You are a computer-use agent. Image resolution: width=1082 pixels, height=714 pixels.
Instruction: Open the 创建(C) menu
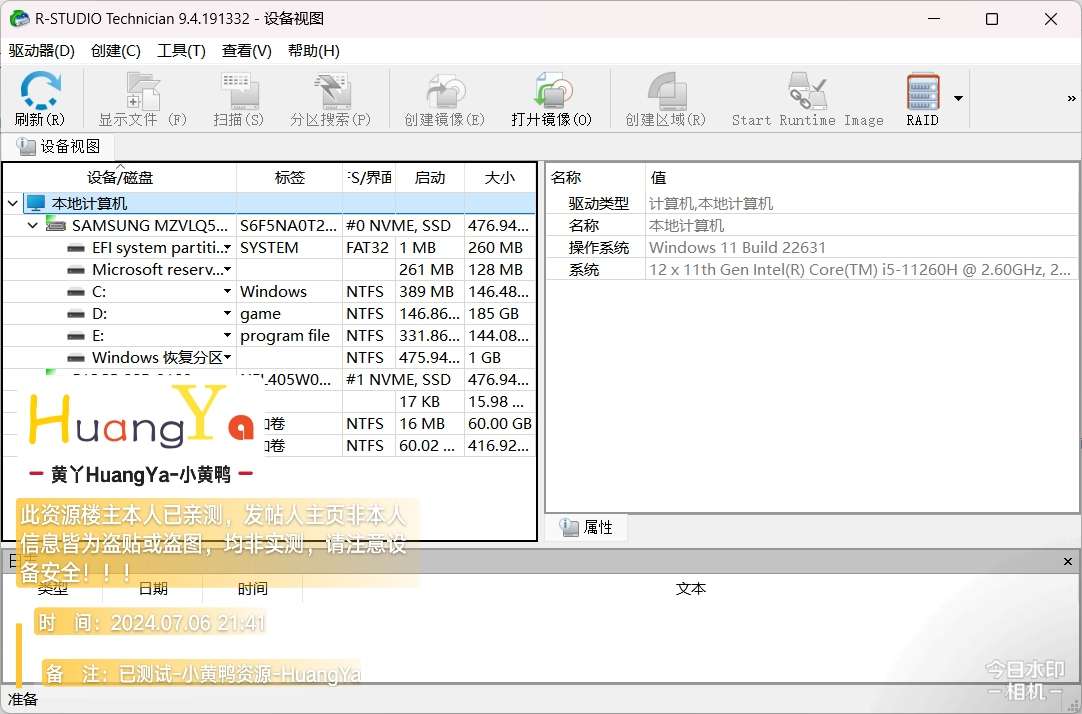(x=116, y=51)
